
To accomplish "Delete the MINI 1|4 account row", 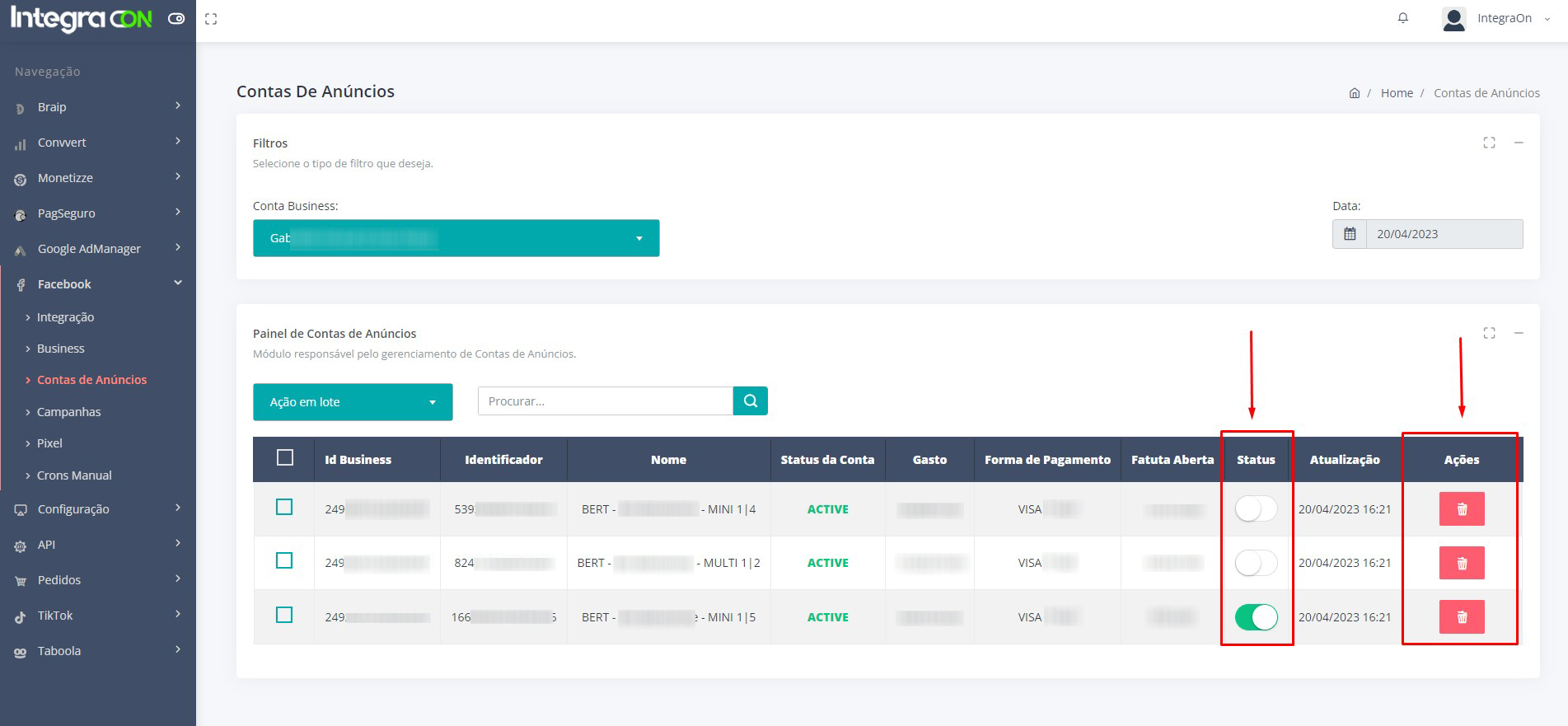I will 1461,509.
